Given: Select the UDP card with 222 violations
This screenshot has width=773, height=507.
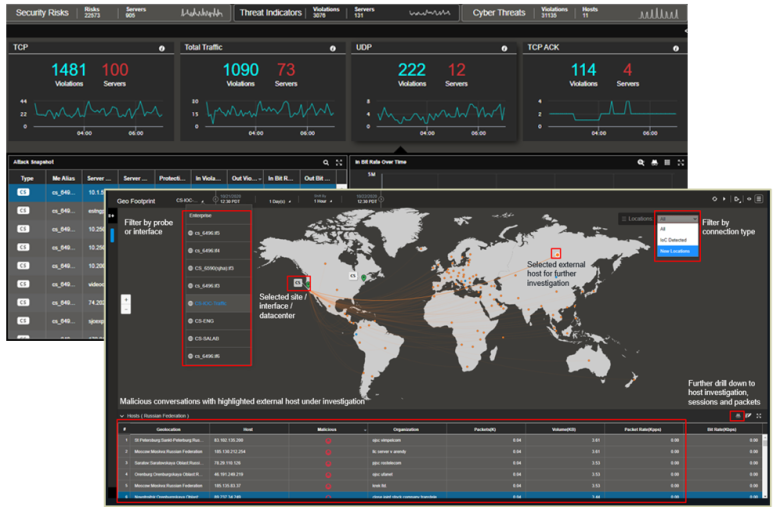Looking at the screenshot, I should (434, 91).
